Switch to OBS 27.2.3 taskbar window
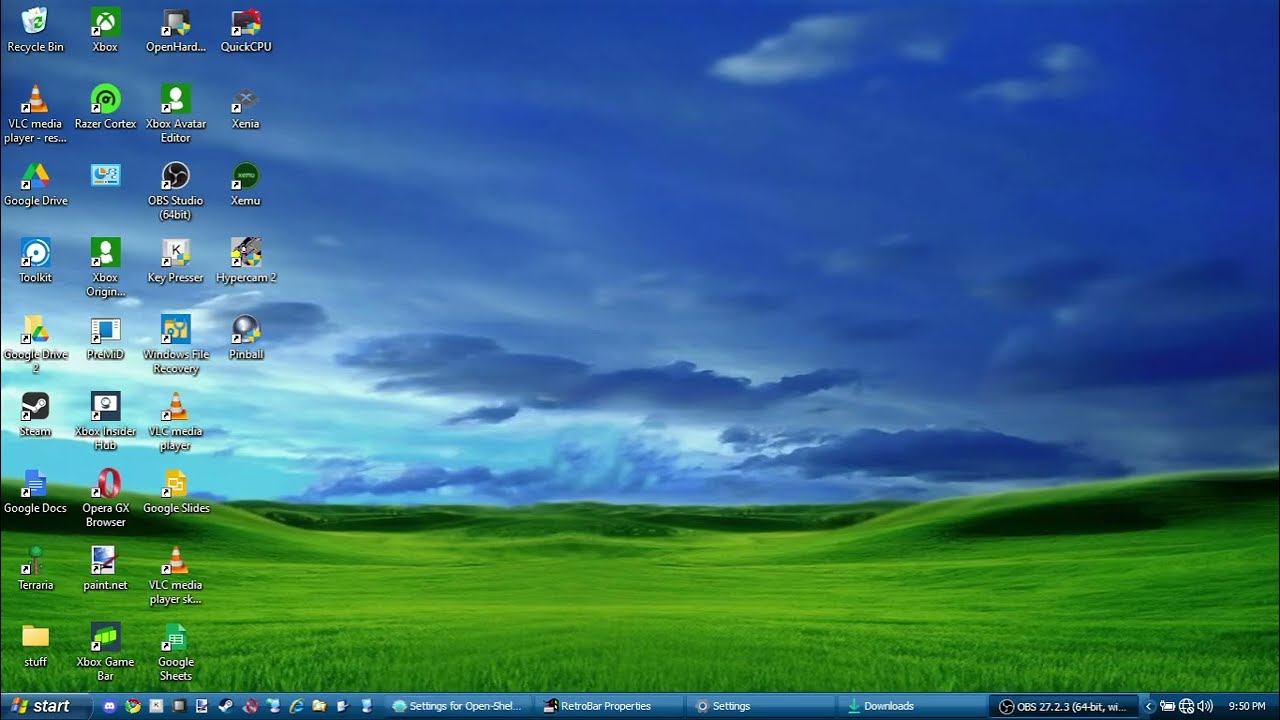 coord(1062,706)
